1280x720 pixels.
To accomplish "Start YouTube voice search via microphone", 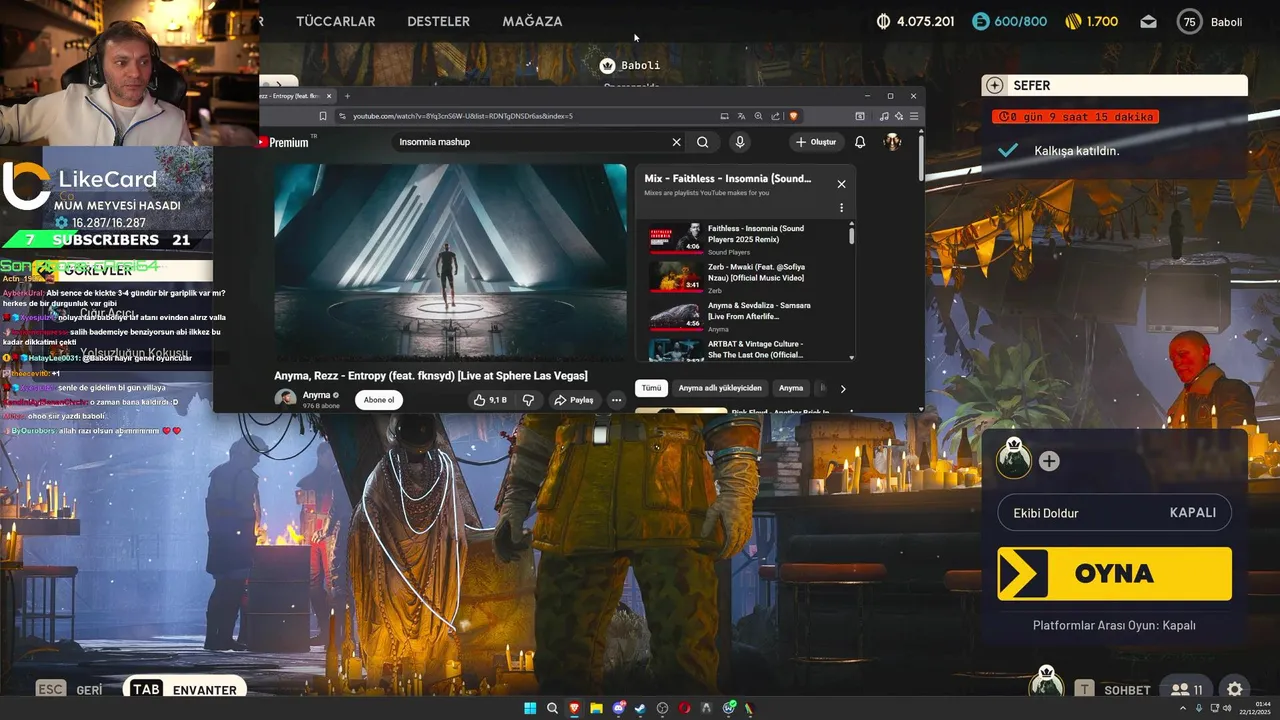I will (740, 142).
